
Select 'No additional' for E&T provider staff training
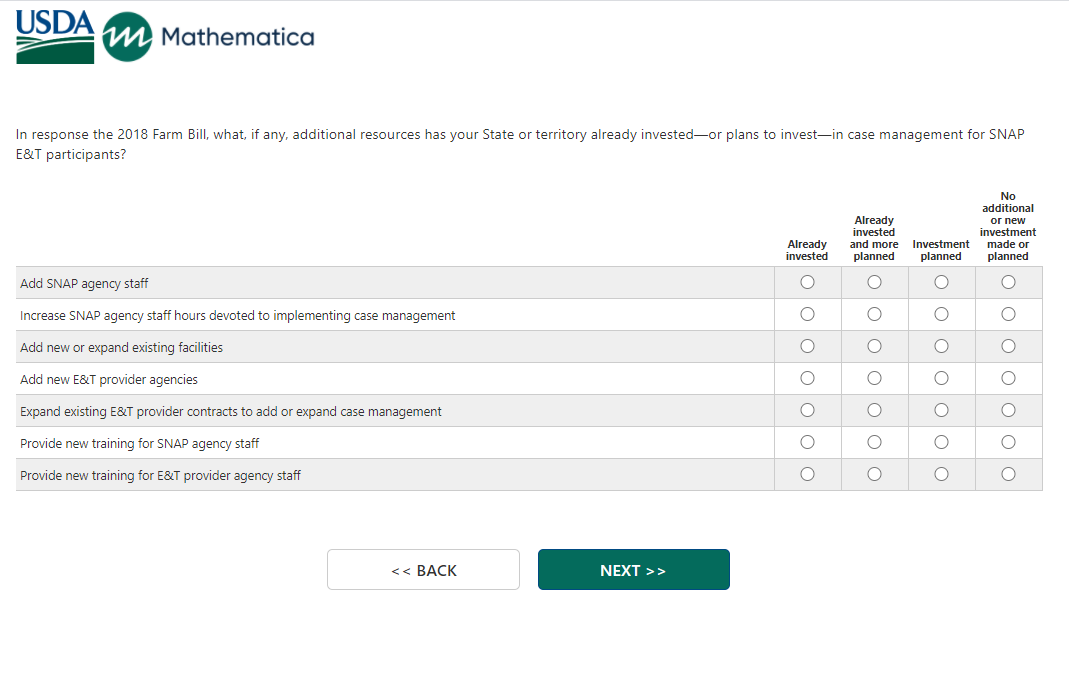[x=1008, y=475]
